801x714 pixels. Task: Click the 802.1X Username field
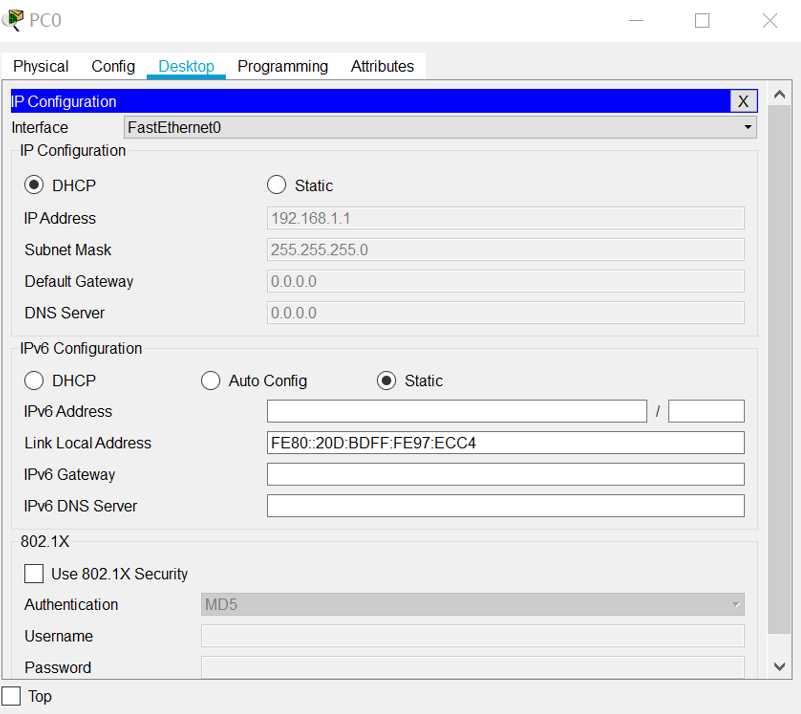click(473, 636)
